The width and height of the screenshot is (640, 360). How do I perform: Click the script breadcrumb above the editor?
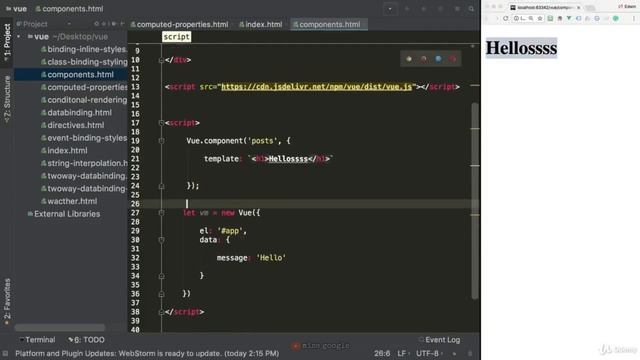point(176,37)
